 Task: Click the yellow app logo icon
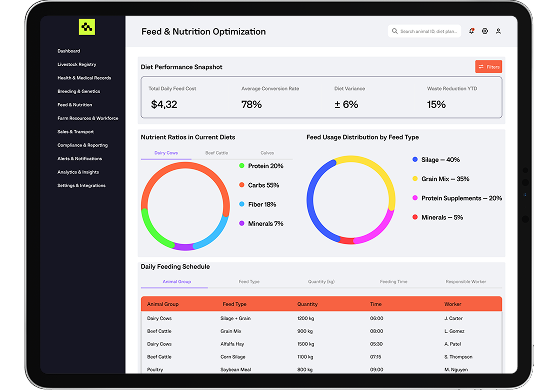pos(87,27)
